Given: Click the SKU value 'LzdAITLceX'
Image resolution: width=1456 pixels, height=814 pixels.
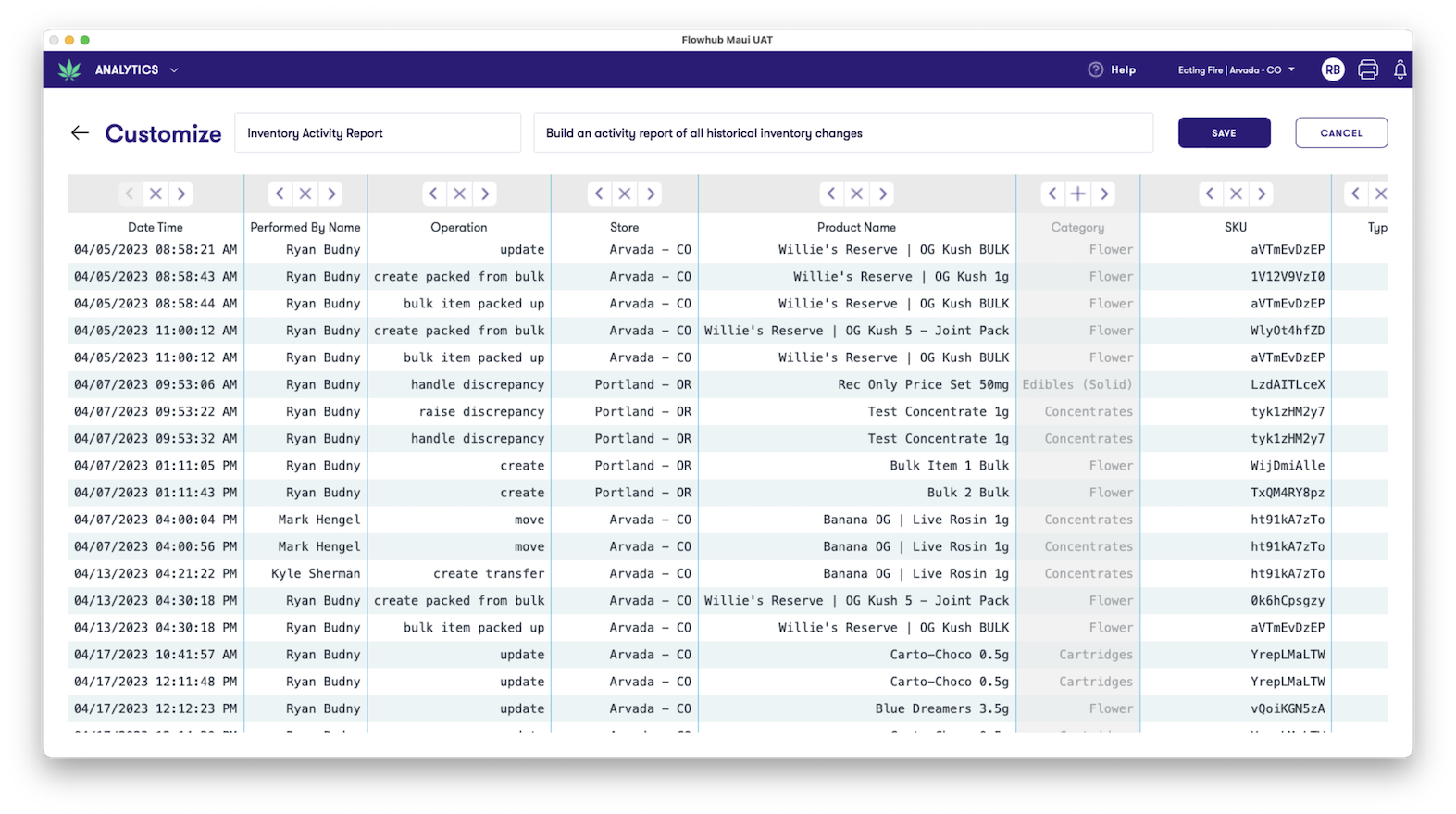Looking at the screenshot, I should (x=1288, y=384).
